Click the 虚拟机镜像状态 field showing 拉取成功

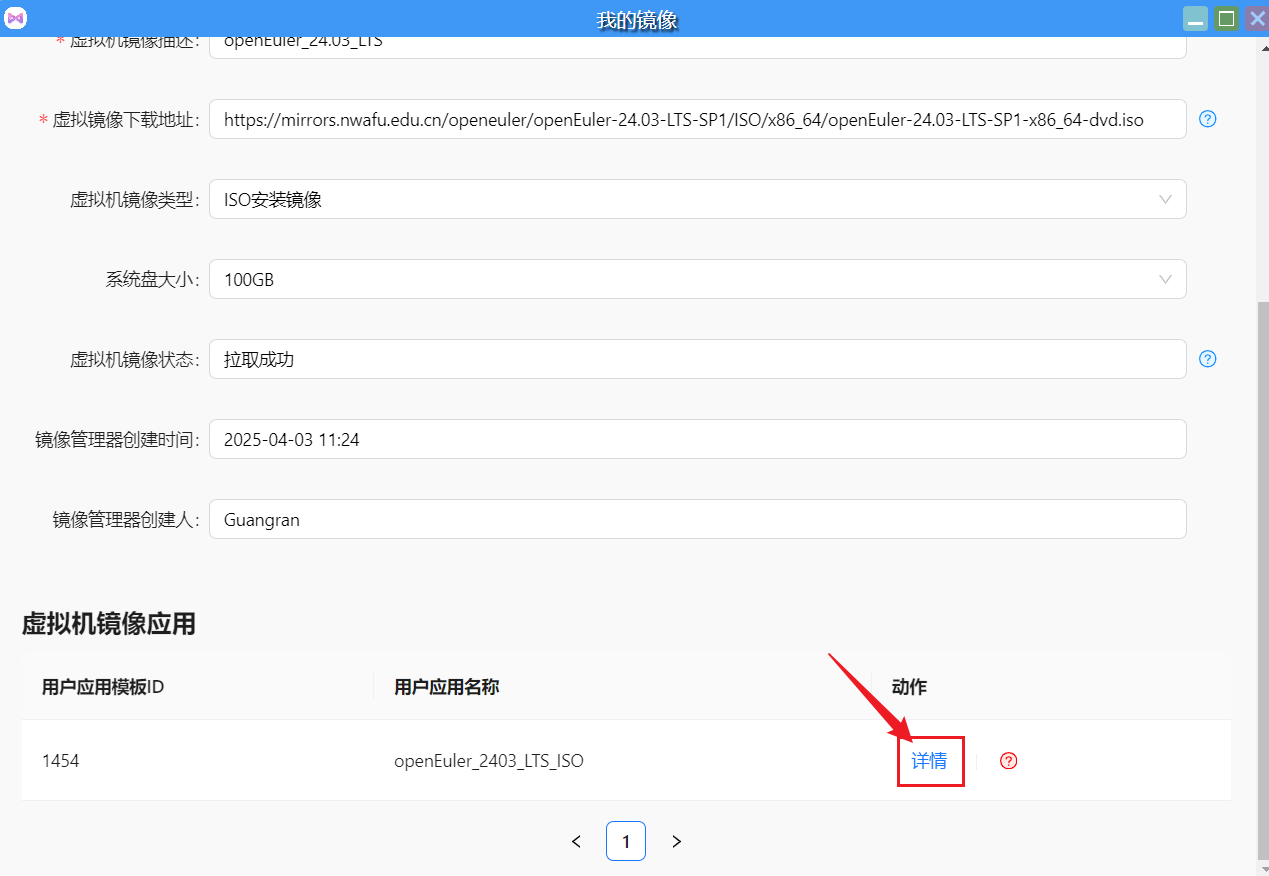pyautogui.click(x=698, y=359)
